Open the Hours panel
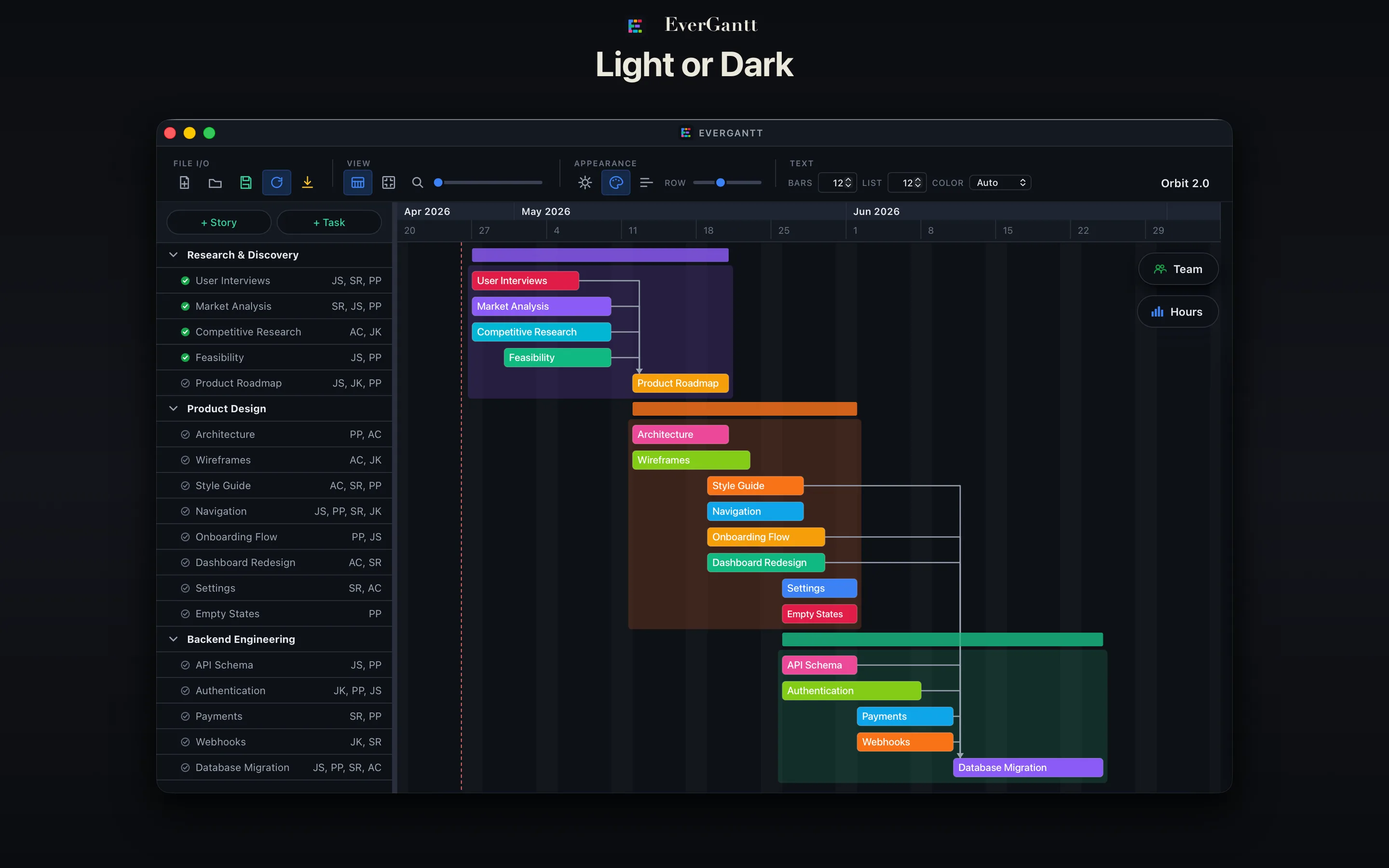The width and height of the screenshot is (1389, 868). 1177,311
